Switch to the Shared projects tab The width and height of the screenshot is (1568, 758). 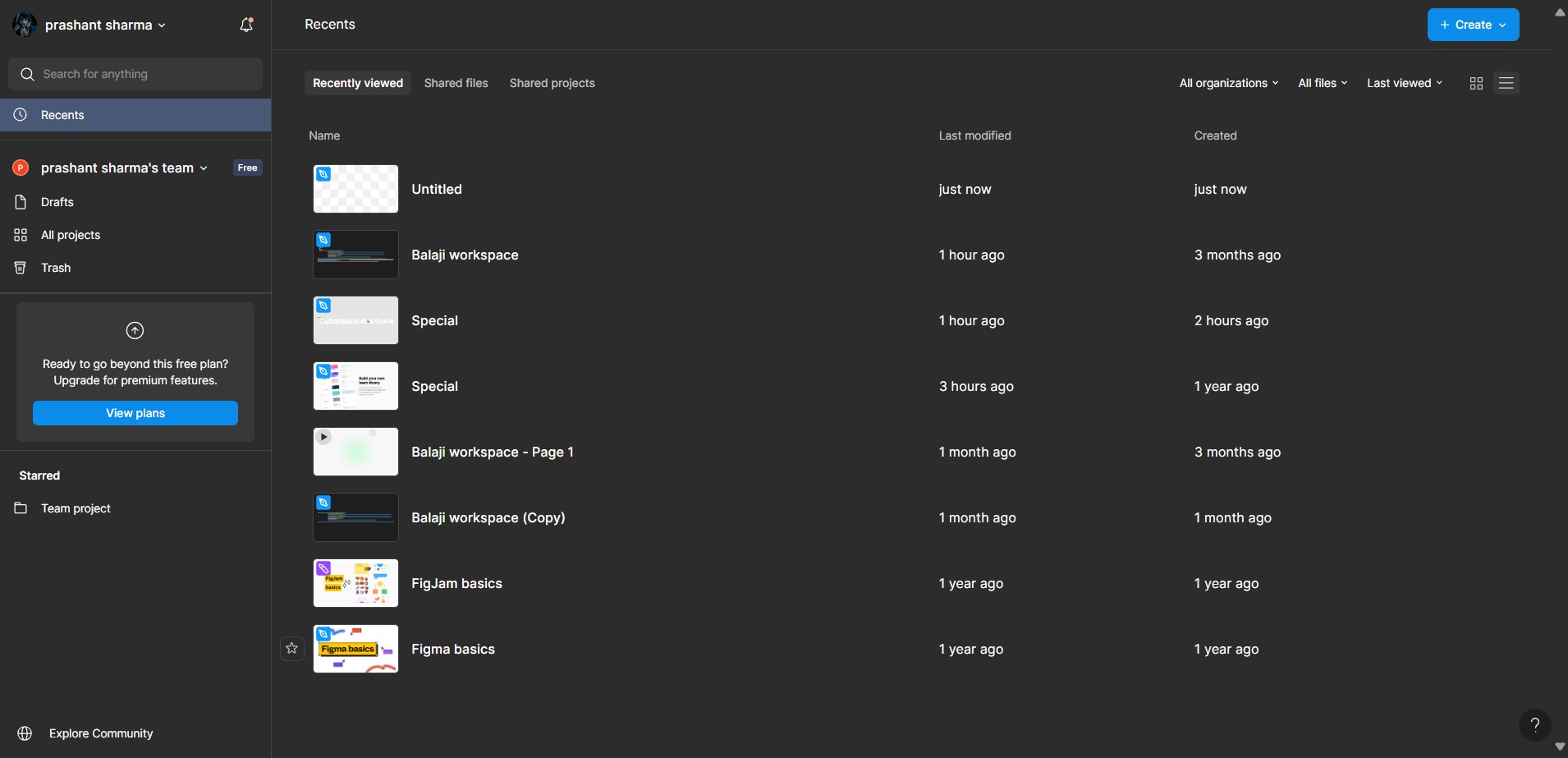552,83
